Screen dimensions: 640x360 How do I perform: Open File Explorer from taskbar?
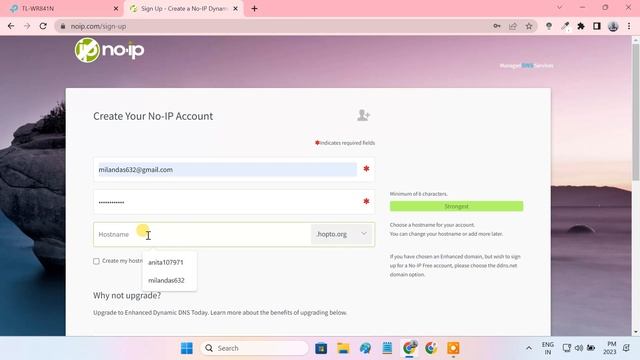(343, 348)
